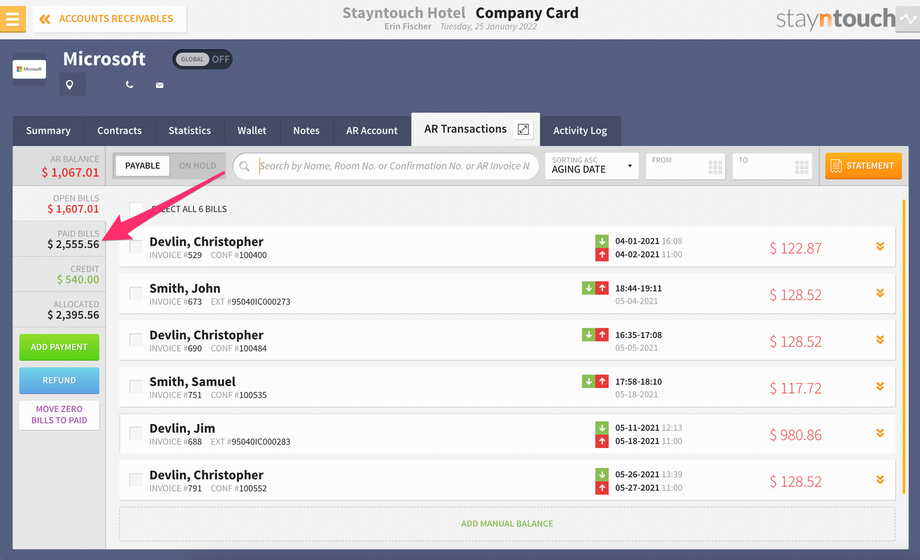
Task: Open the Statistics tab
Action: 190,130
